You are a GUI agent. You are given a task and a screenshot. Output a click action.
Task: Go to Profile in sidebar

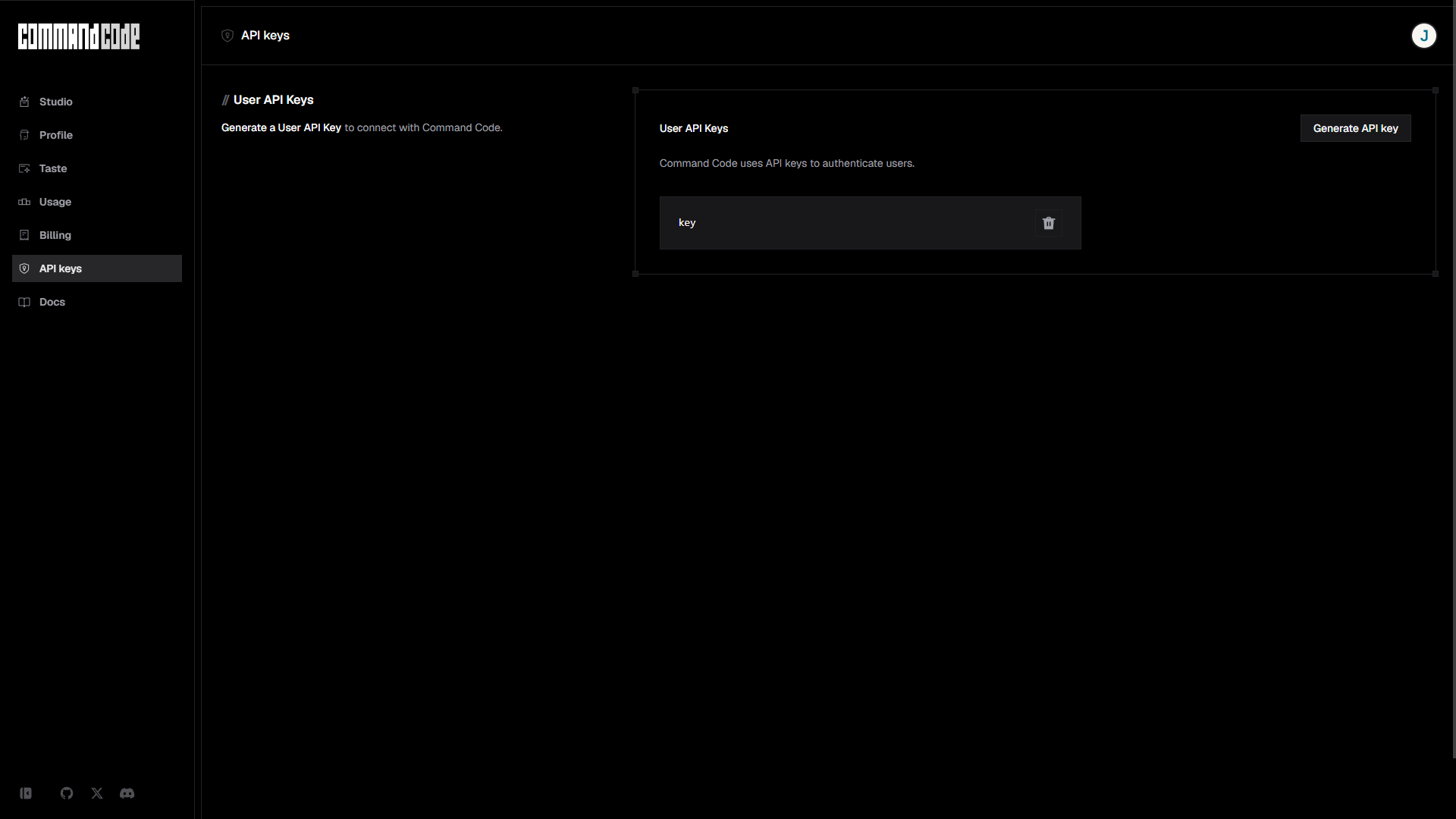pos(97,135)
